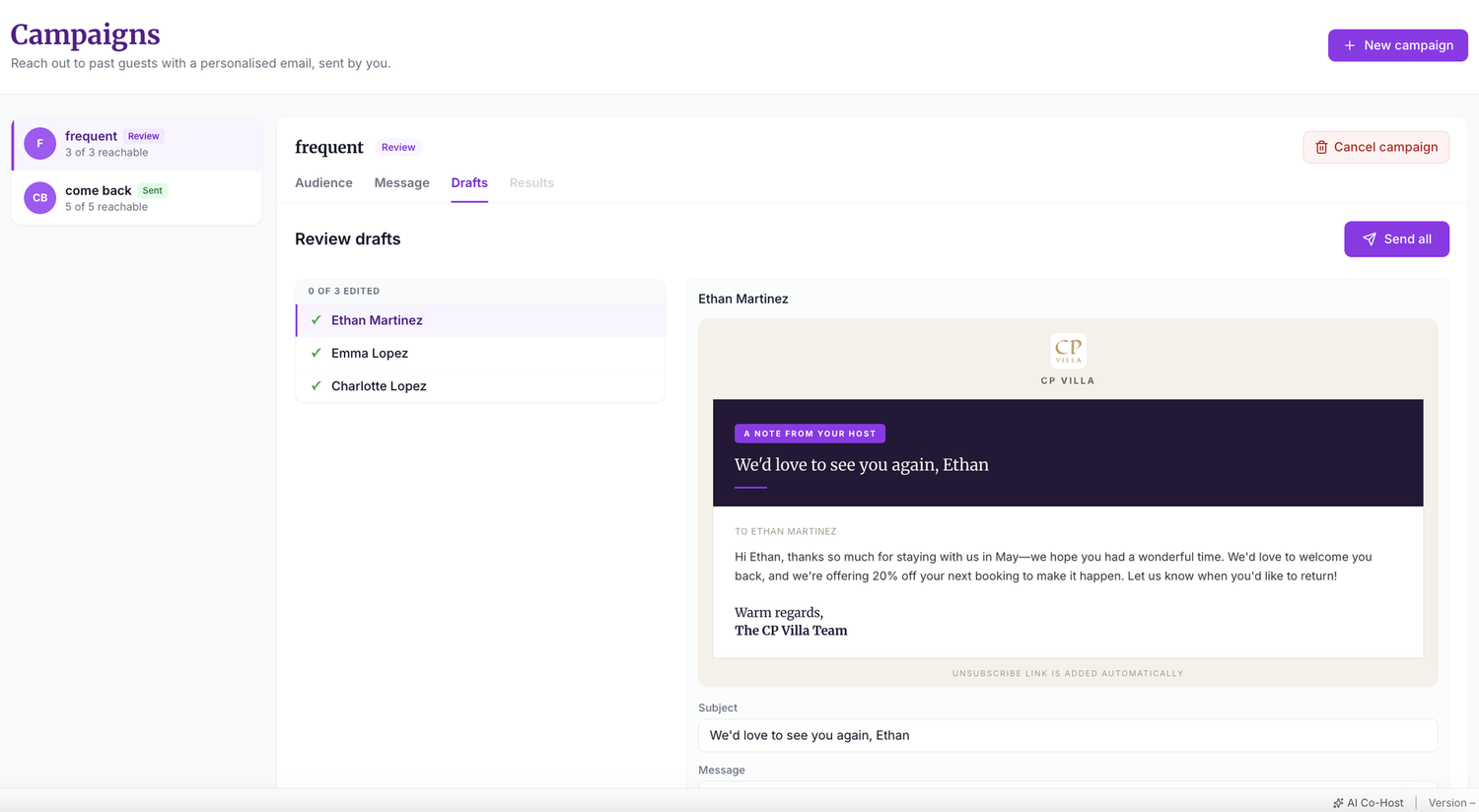Send all drafts
1479x812 pixels.
pyautogui.click(x=1396, y=239)
